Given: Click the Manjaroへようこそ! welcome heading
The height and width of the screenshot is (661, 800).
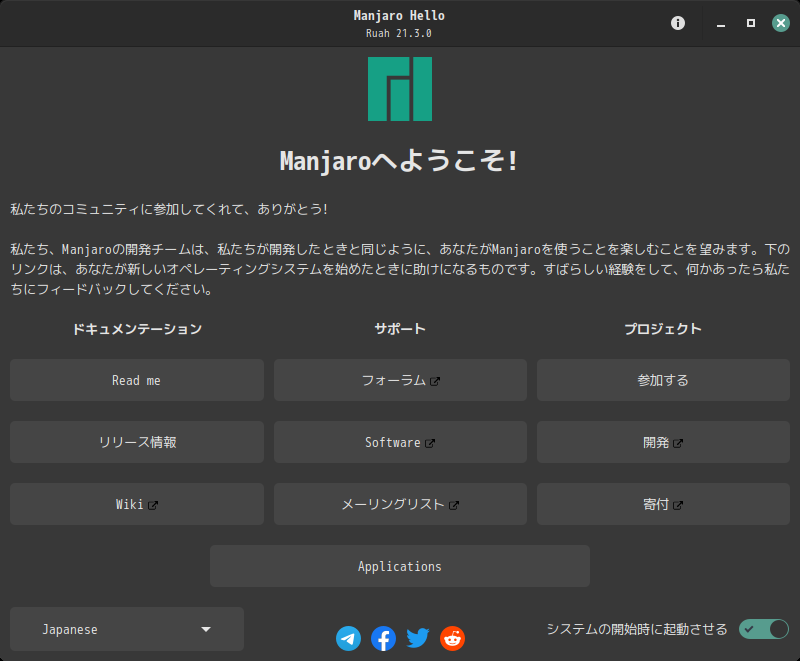Looking at the screenshot, I should click(399, 161).
